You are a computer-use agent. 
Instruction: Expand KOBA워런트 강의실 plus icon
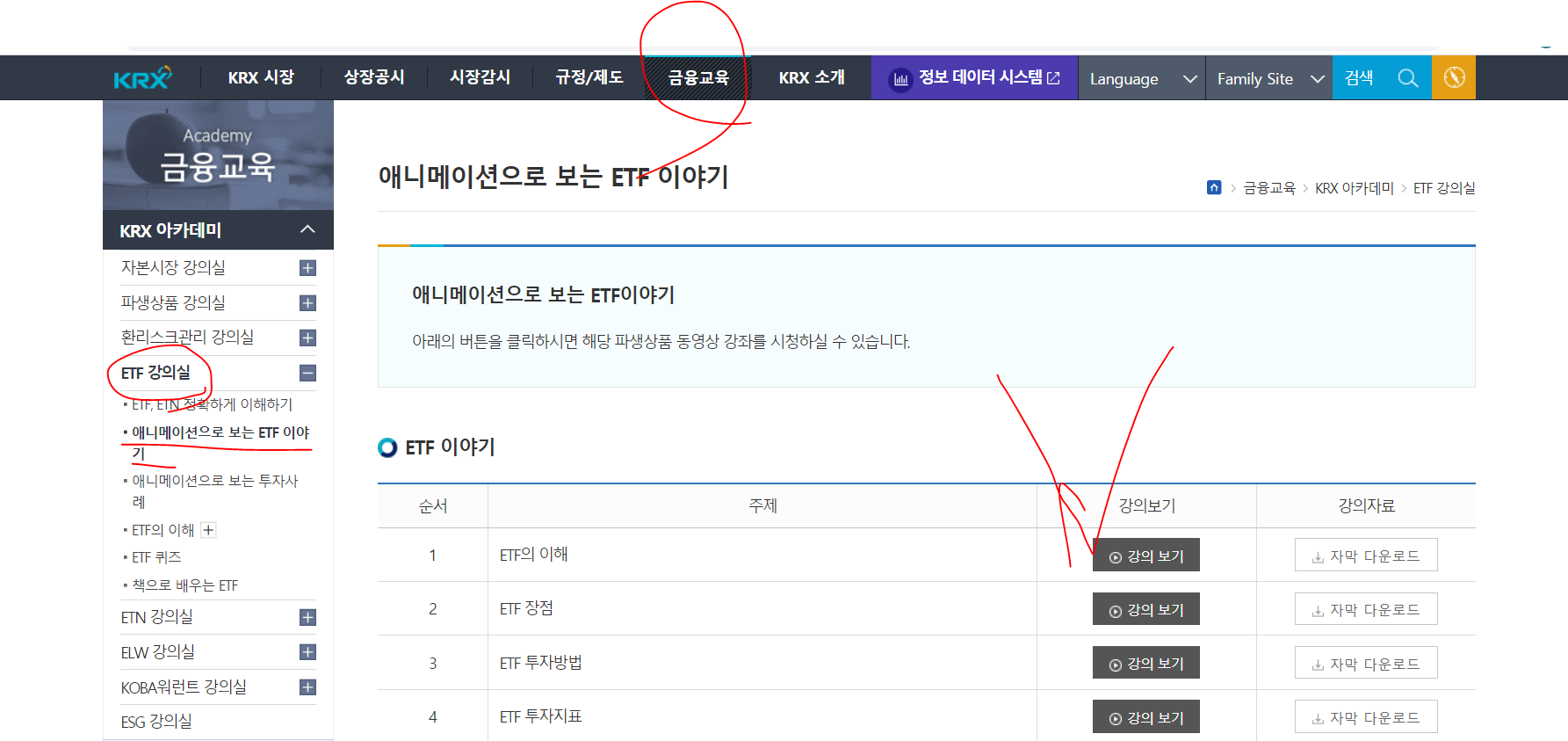coord(307,687)
